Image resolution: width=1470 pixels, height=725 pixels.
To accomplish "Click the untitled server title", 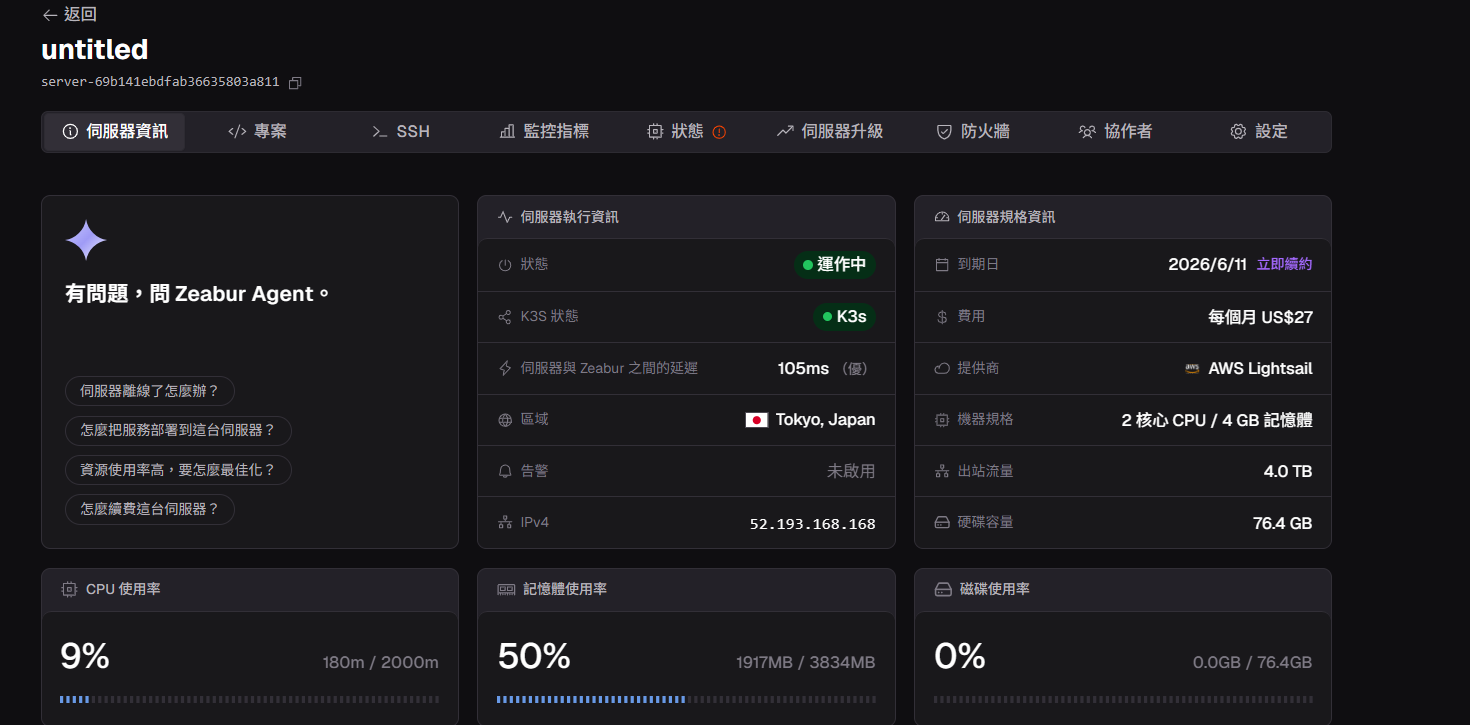I will point(95,49).
